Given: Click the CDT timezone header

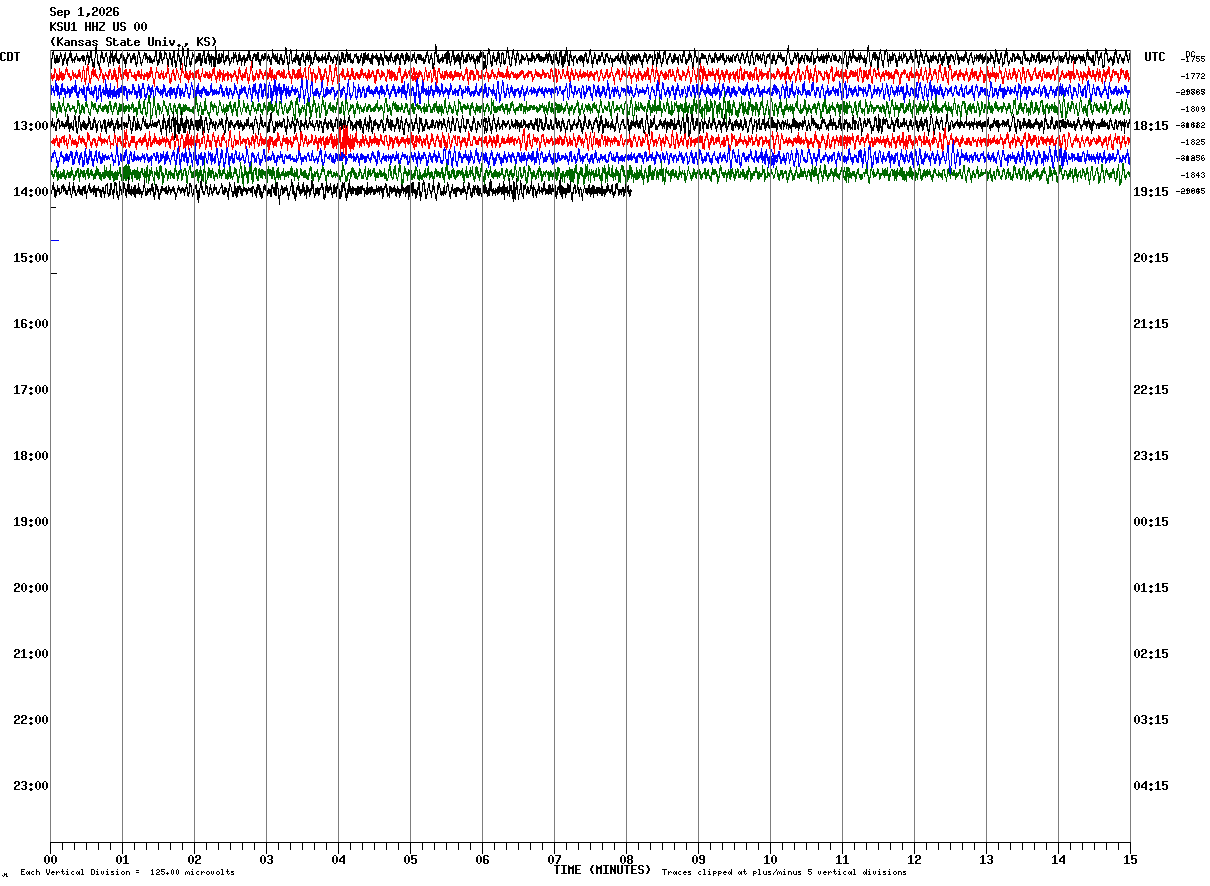Looking at the screenshot, I should click(x=10, y=57).
